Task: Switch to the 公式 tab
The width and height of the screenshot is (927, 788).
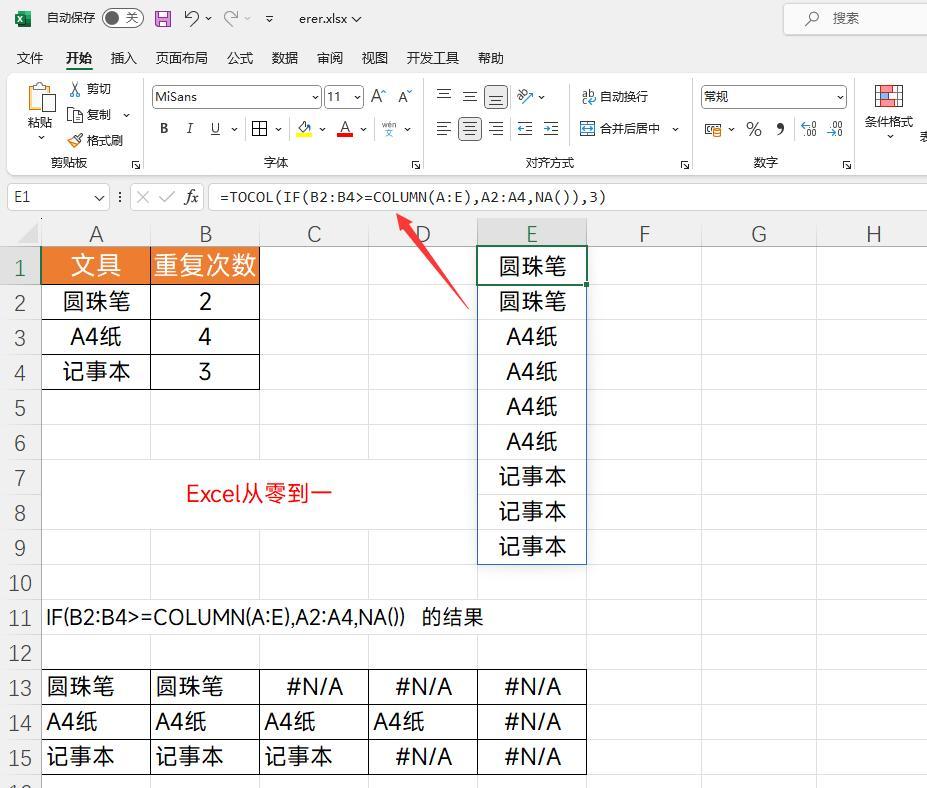Action: click(x=239, y=58)
